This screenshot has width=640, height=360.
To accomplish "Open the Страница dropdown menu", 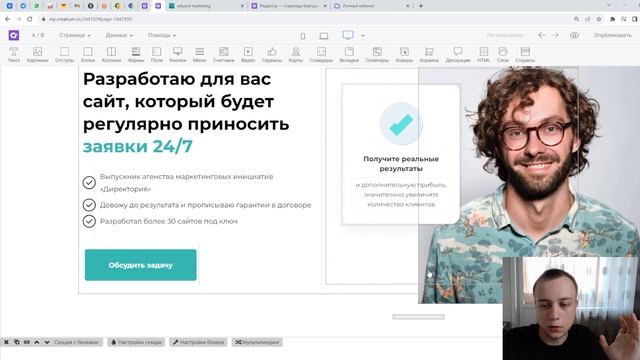I will pos(75,36).
